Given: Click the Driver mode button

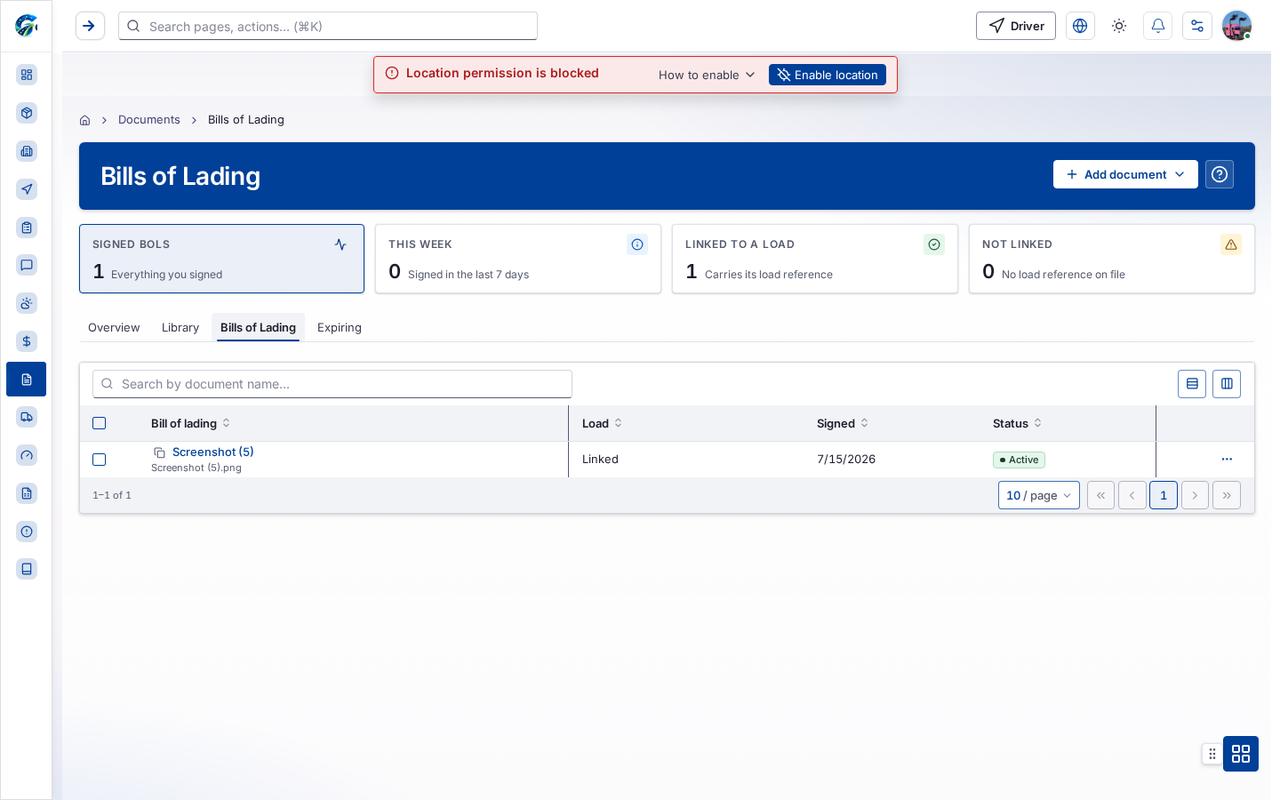Looking at the screenshot, I should coord(1016,26).
